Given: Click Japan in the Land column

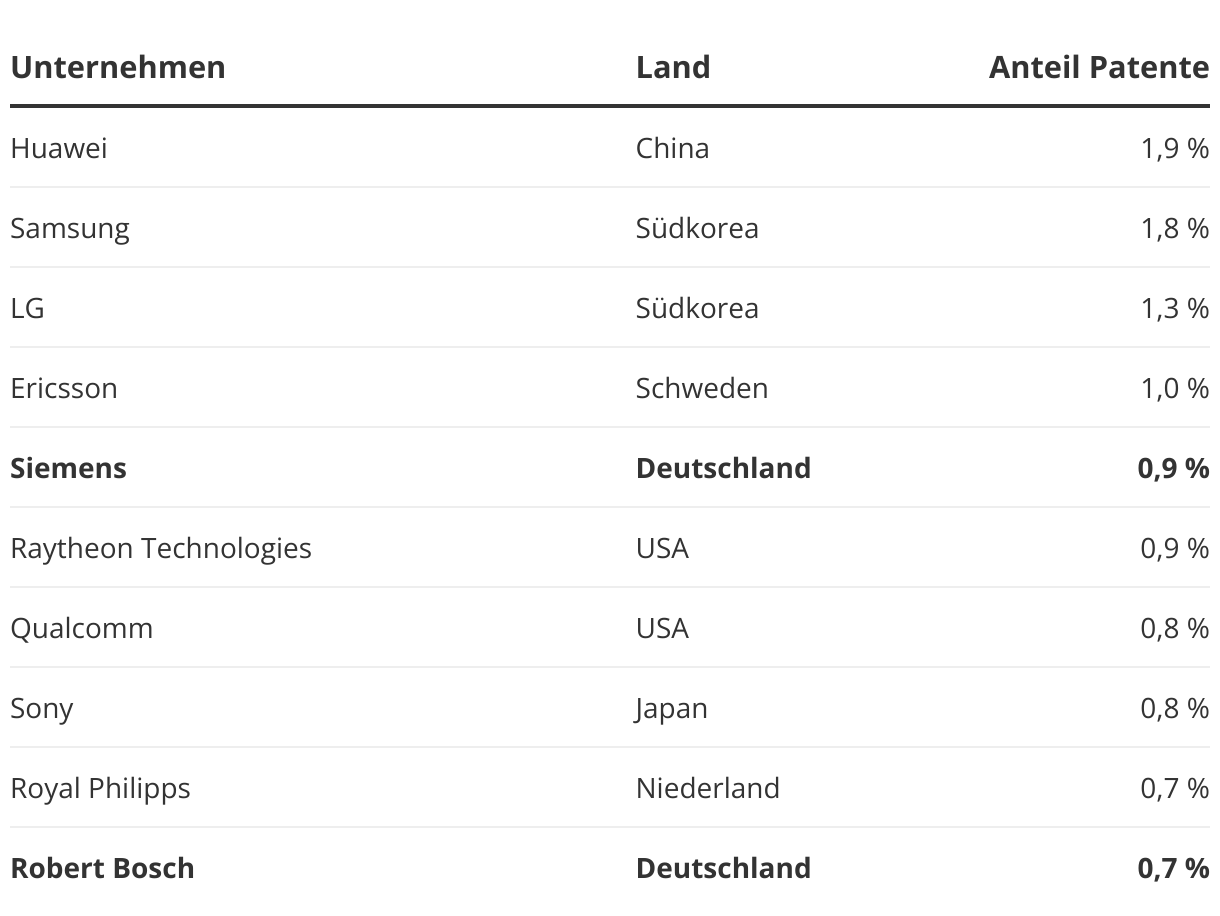Looking at the screenshot, I should coord(672,709).
